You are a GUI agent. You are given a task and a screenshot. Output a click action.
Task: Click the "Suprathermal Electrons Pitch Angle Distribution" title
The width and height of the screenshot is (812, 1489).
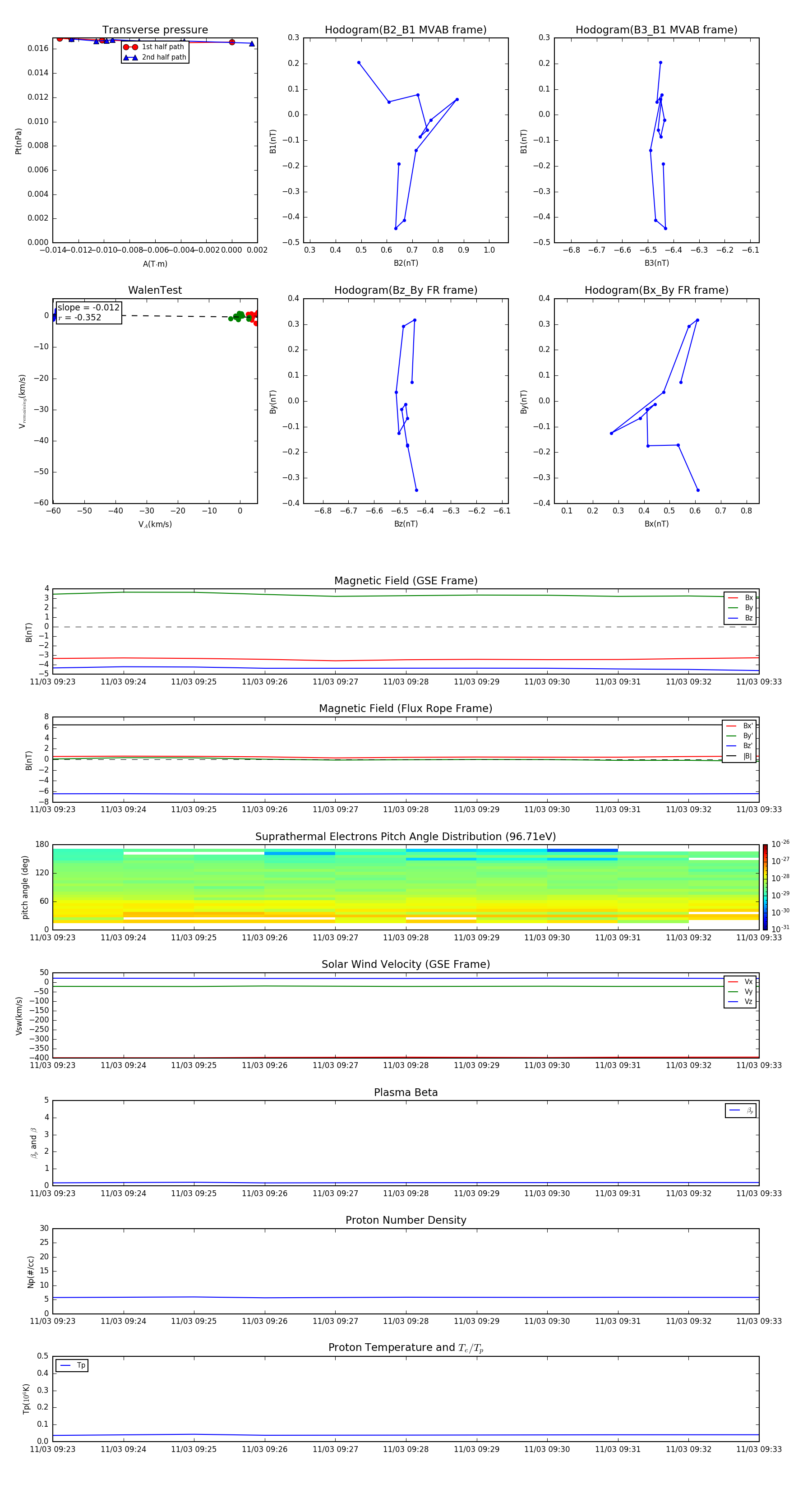(x=405, y=837)
